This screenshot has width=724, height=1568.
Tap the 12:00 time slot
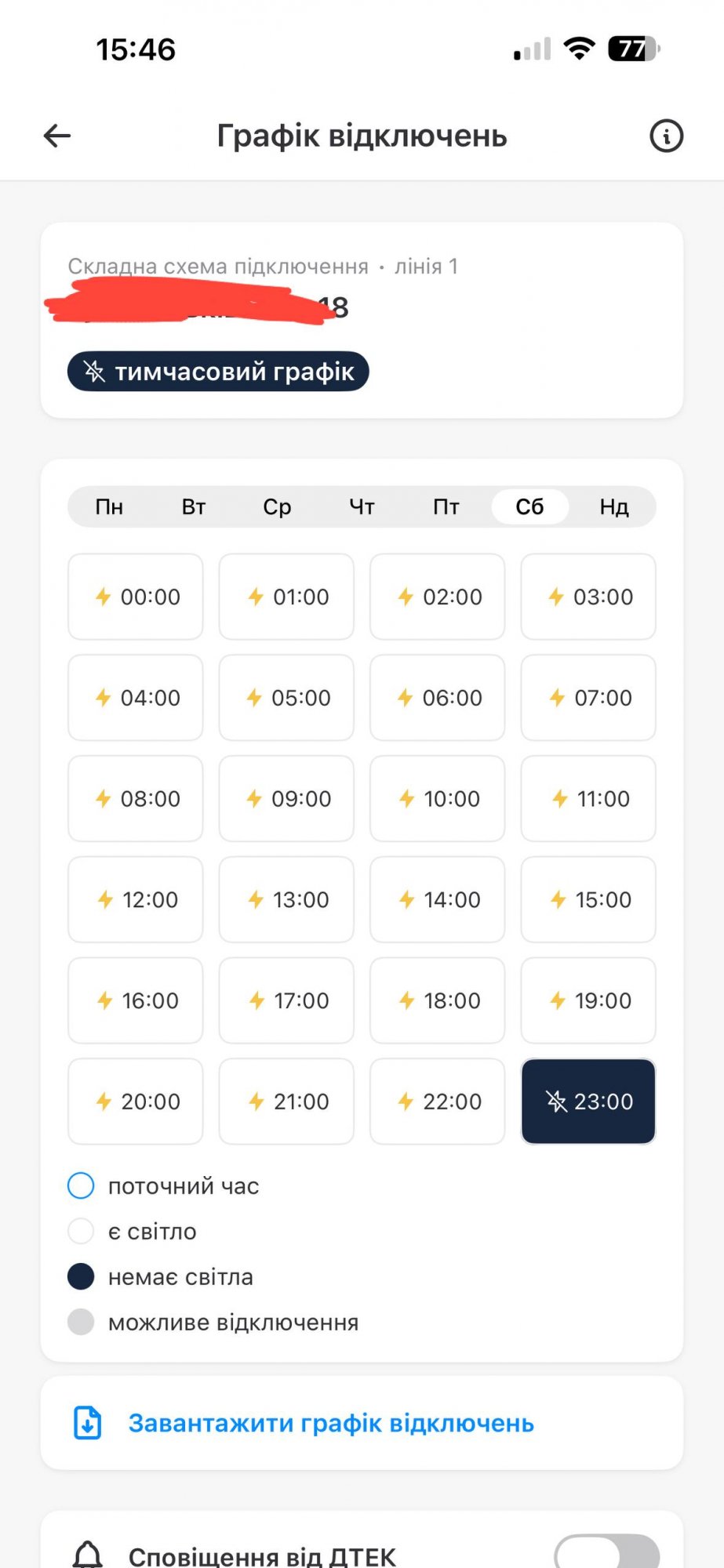click(136, 899)
